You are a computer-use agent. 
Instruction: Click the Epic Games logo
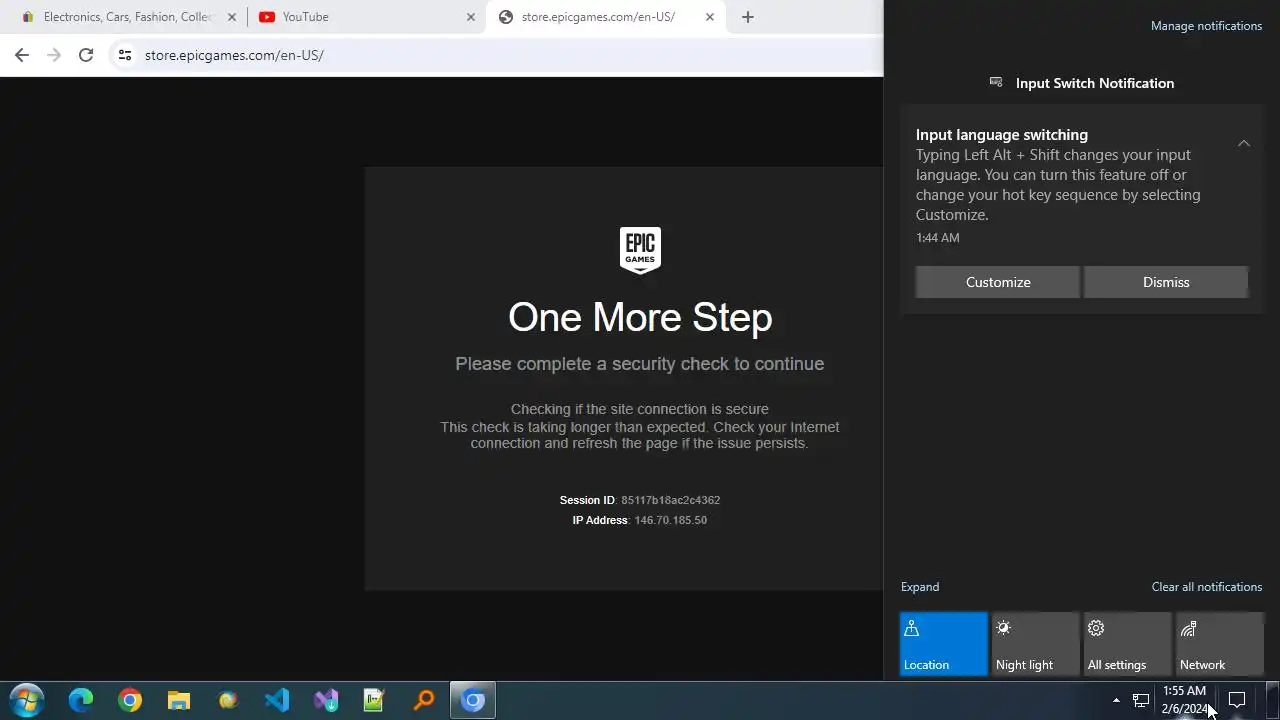click(x=640, y=250)
